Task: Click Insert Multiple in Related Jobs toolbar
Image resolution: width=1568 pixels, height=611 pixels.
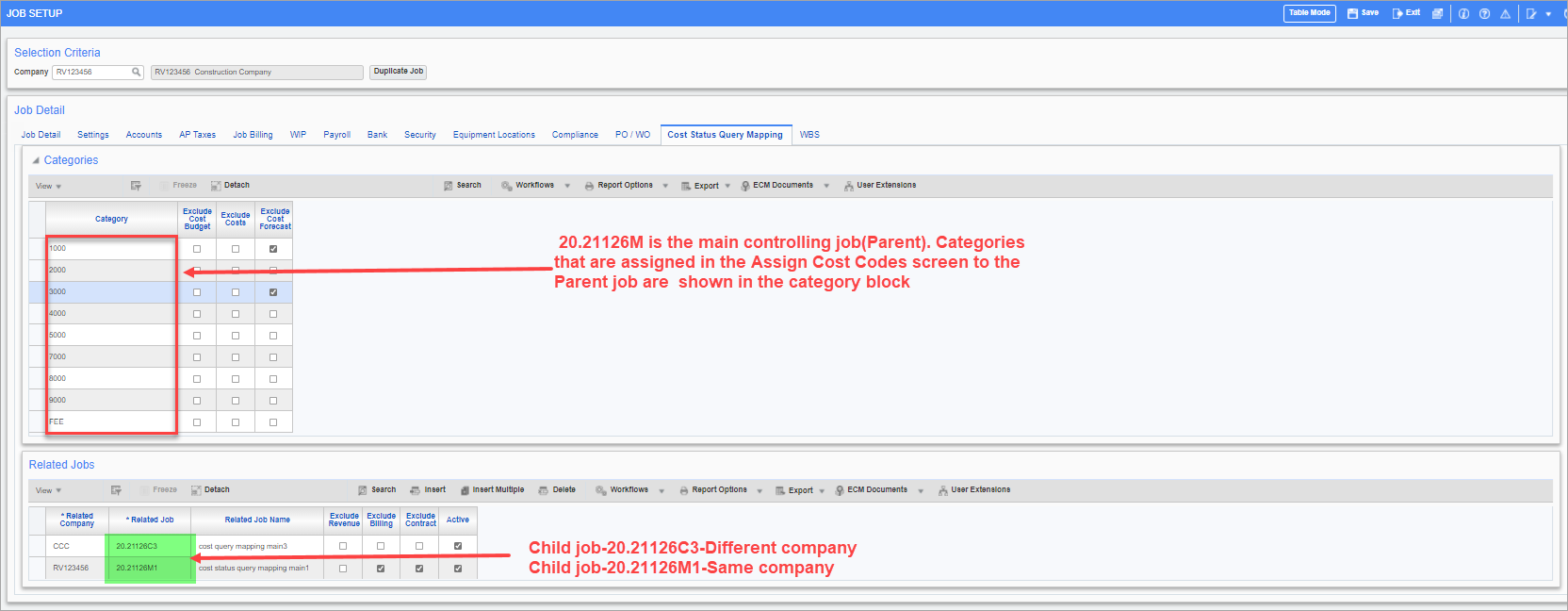Action: click(492, 490)
